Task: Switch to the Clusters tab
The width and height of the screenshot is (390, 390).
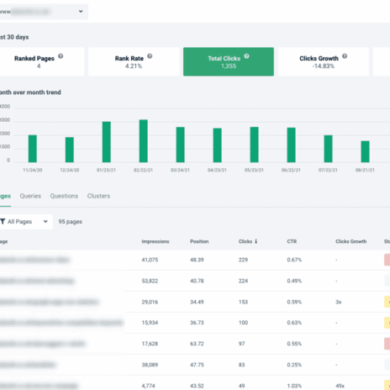Action: coord(99,196)
